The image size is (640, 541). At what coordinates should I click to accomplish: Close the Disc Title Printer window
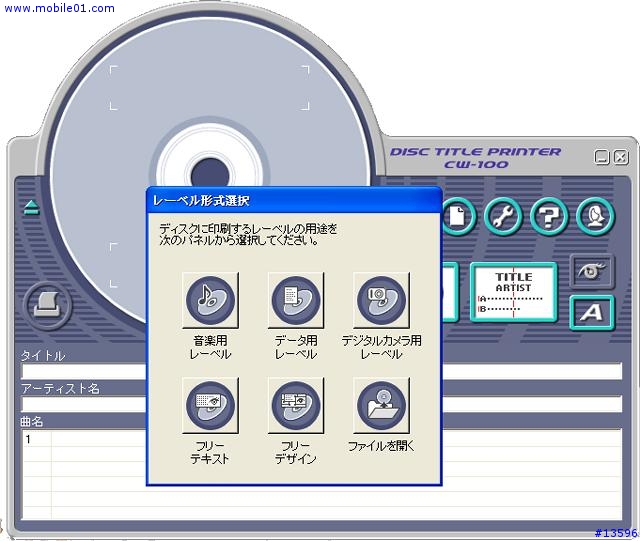point(621,157)
